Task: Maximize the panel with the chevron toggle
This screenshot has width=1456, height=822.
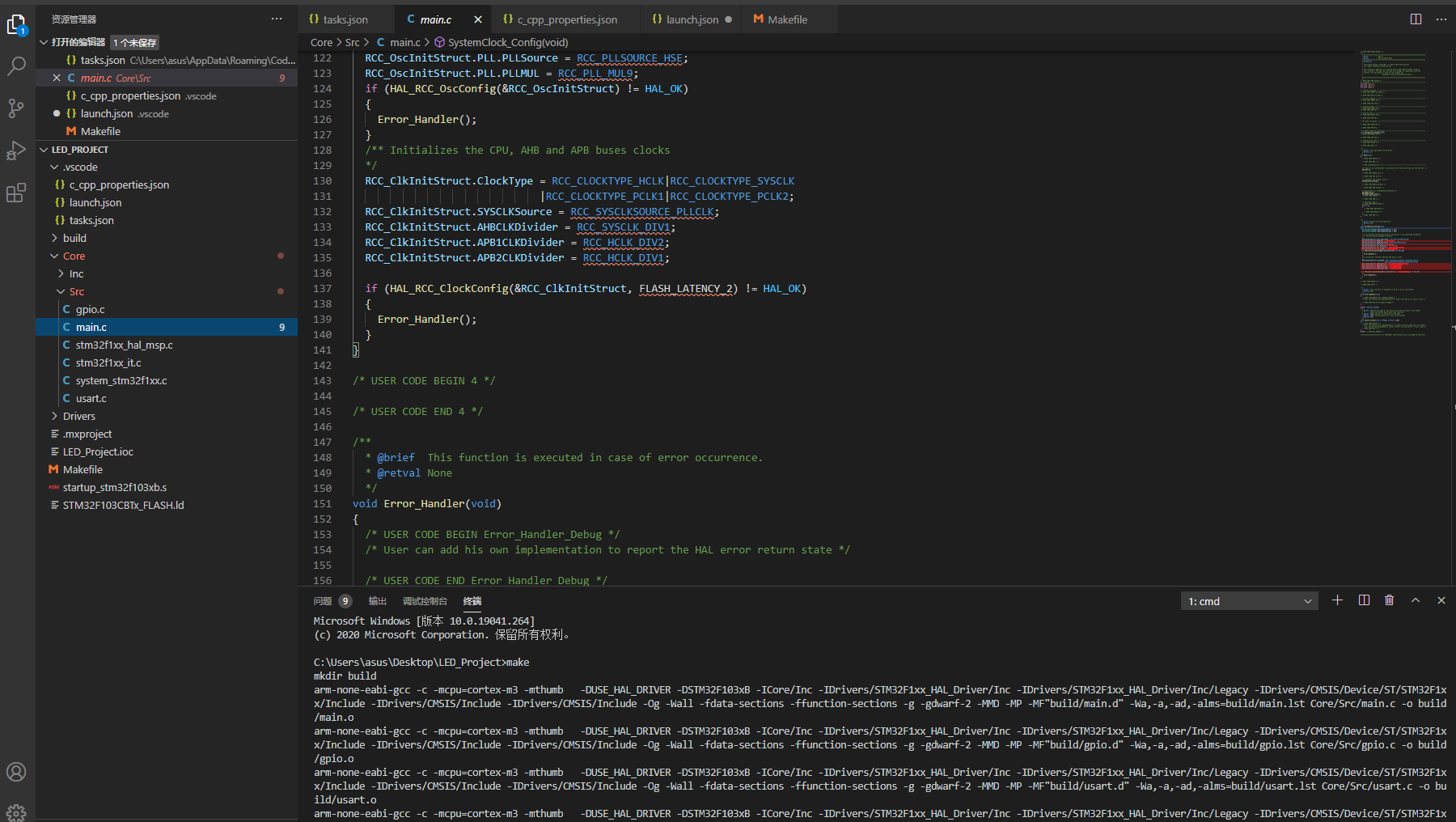Action: click(1416, 600)
